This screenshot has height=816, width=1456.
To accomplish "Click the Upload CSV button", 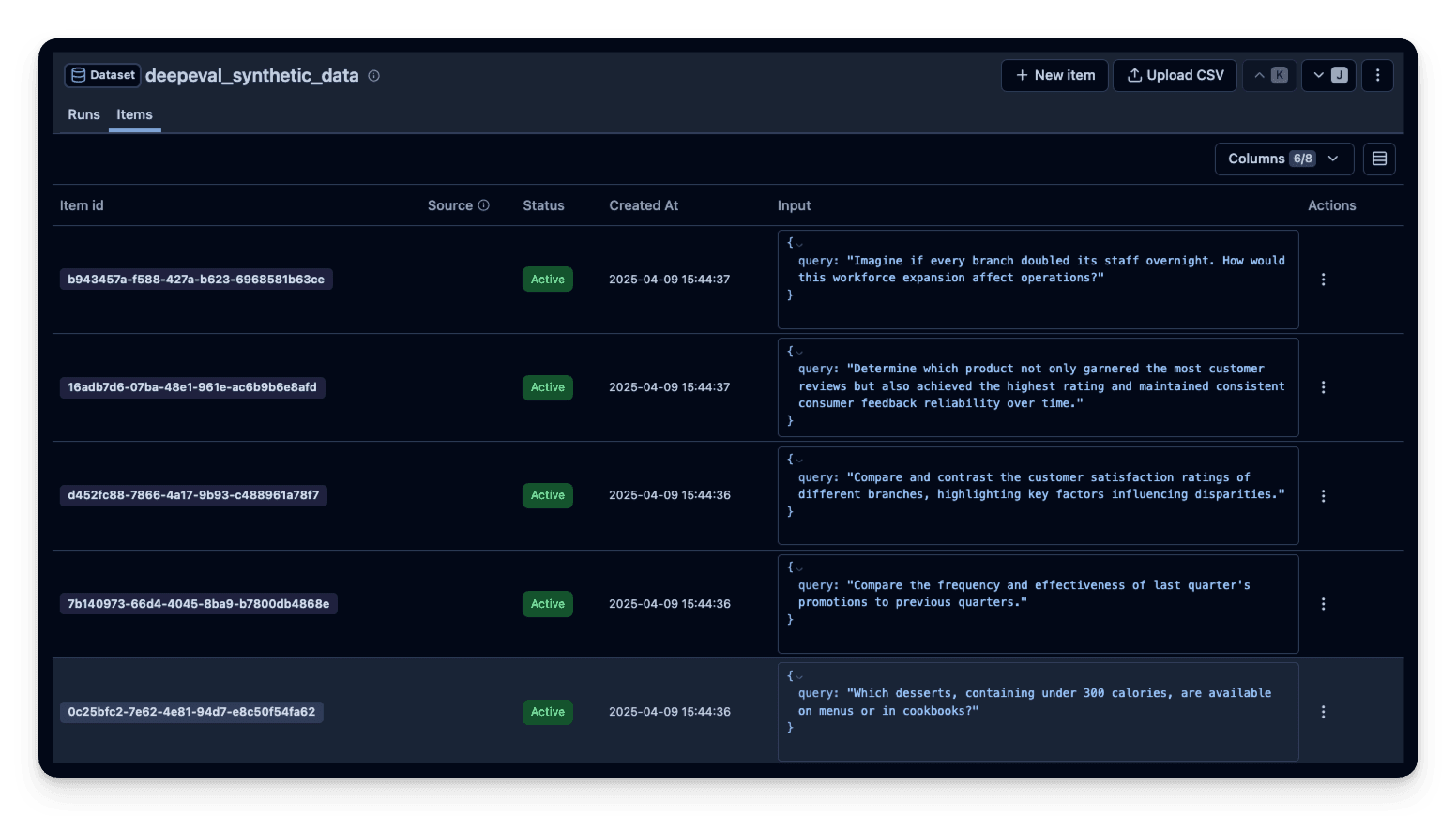I will 1175,75.
